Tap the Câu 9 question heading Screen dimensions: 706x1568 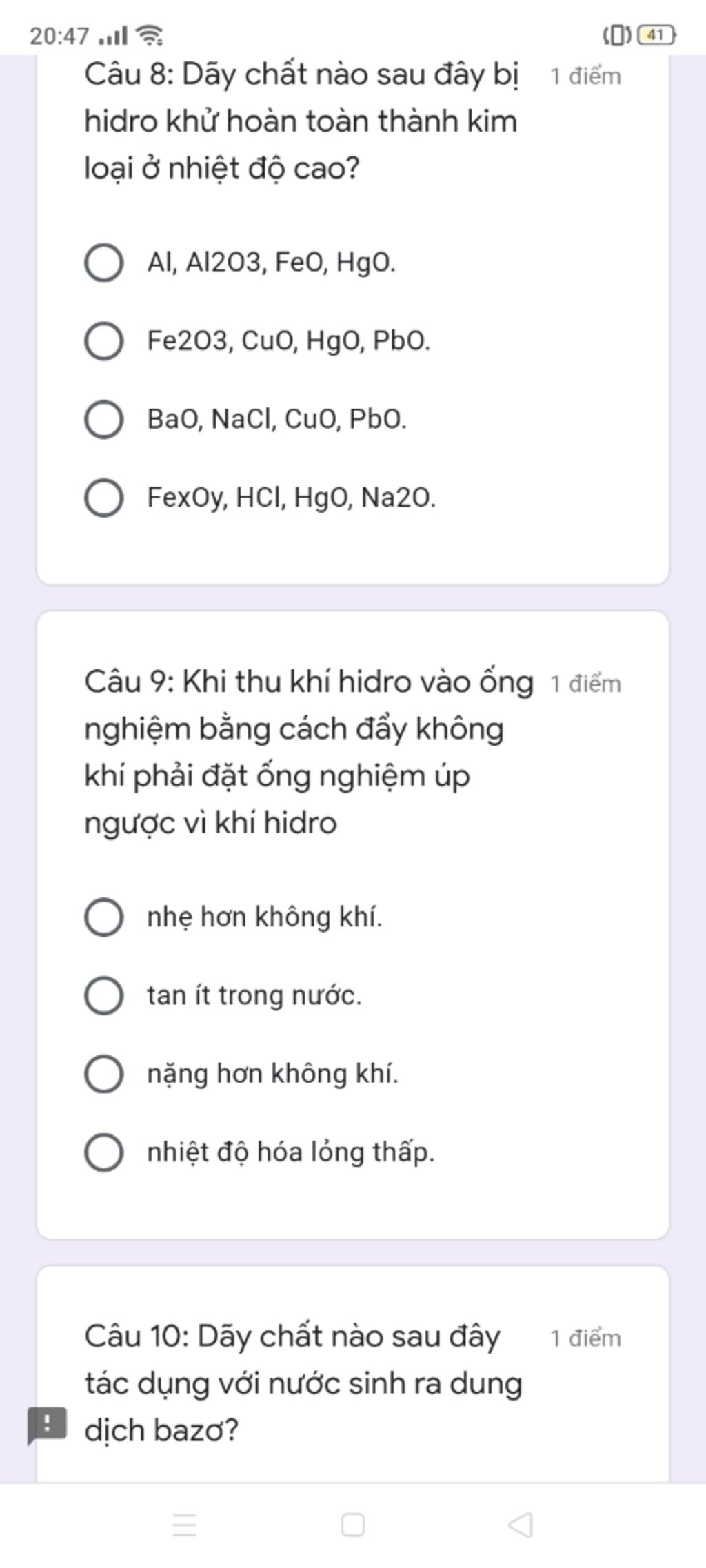click(308, 753)
